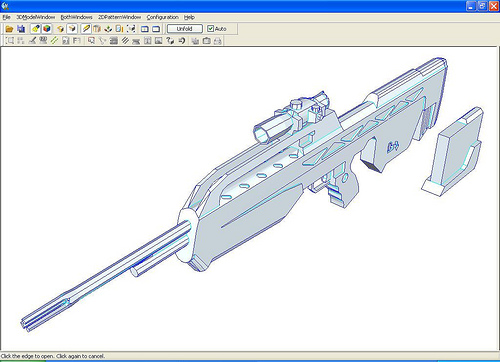Click the open folder icon in toolbar
Image resolution: width=500 pixels, height=362 pixels.
(x=9, y=29)
